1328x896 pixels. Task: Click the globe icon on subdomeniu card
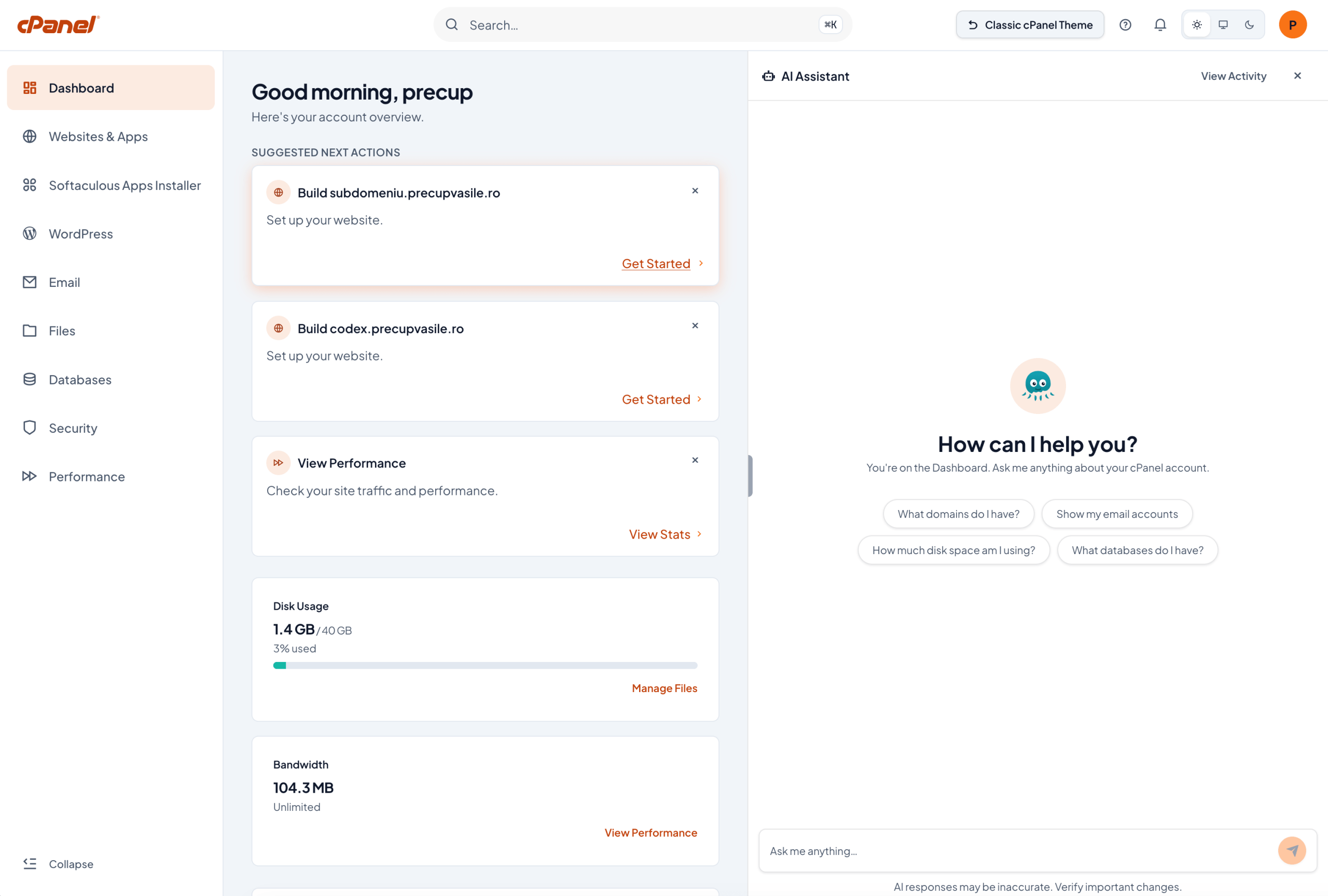coord(278,192)
